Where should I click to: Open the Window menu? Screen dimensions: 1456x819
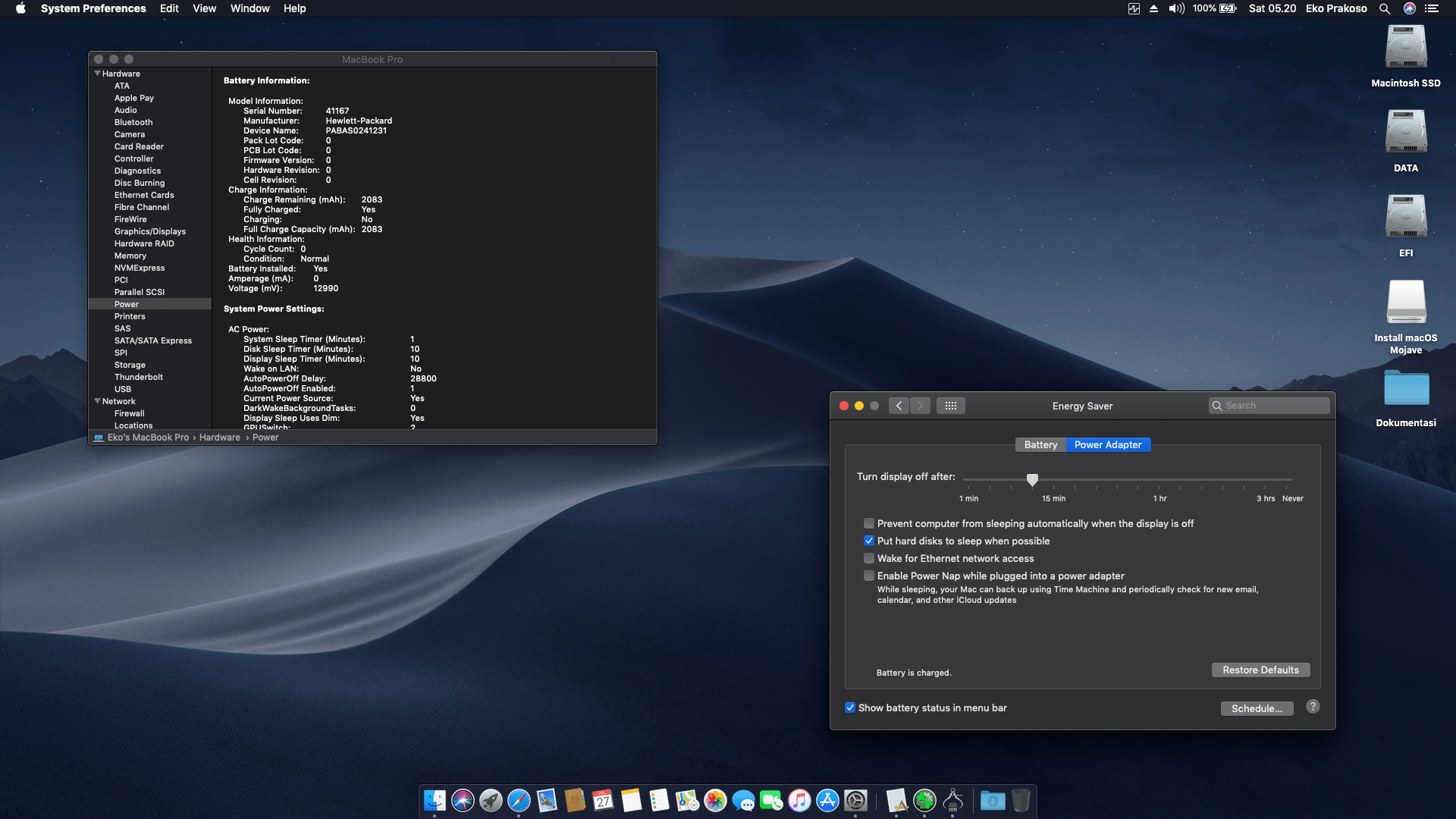tap(249, 8)
